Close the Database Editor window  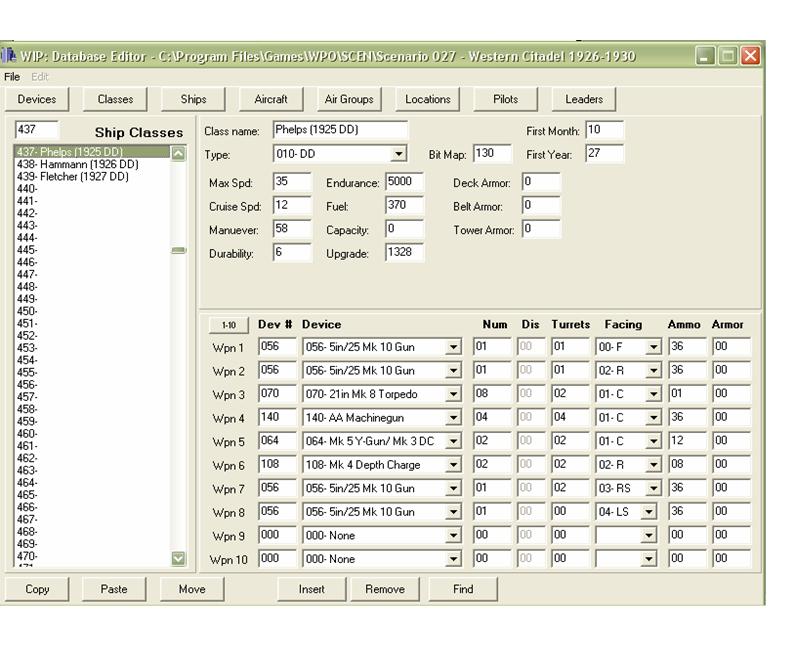coord(750,56)
